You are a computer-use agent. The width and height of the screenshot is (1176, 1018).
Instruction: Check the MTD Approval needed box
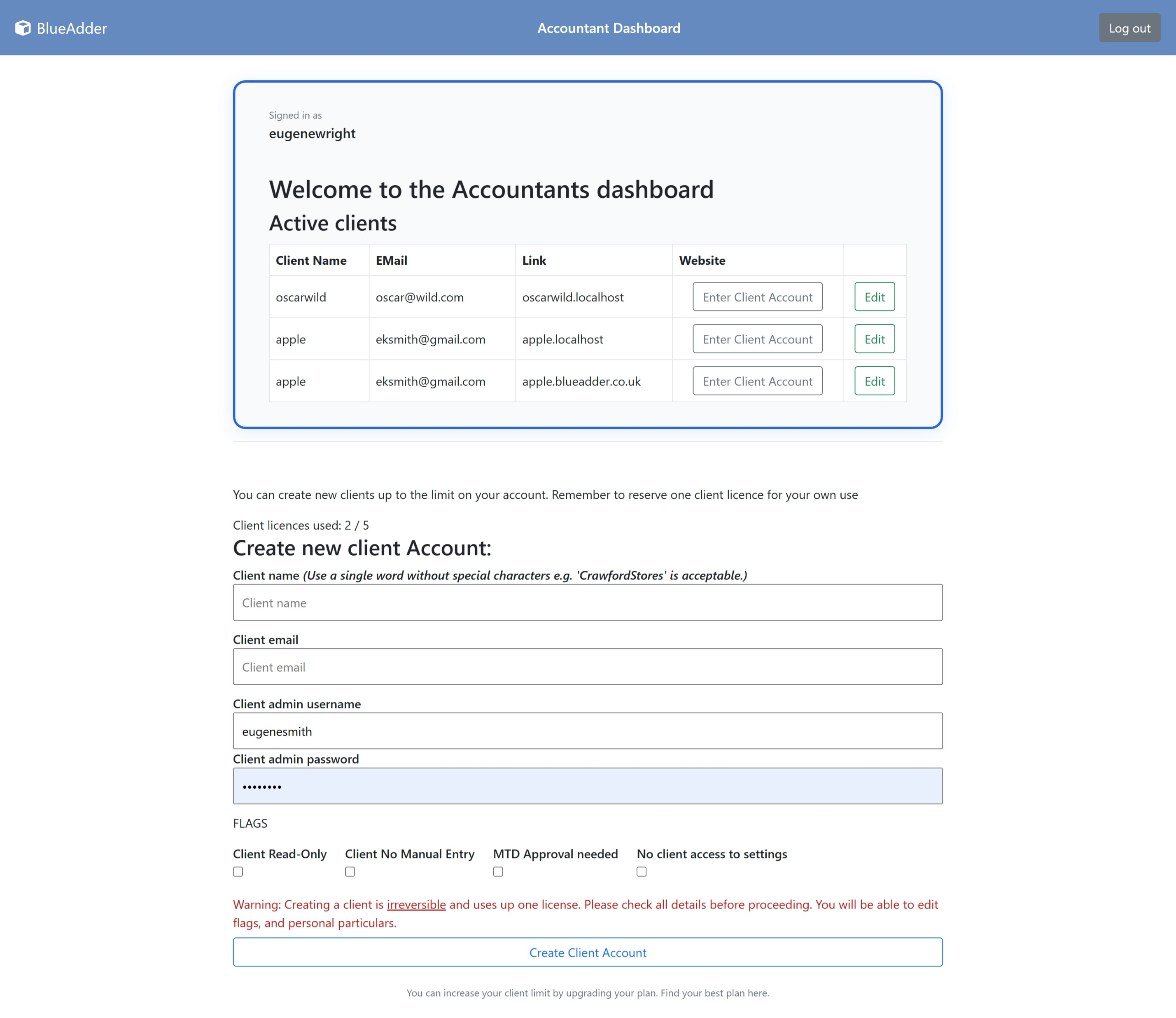pyautogui.click(x=498, y=871)
